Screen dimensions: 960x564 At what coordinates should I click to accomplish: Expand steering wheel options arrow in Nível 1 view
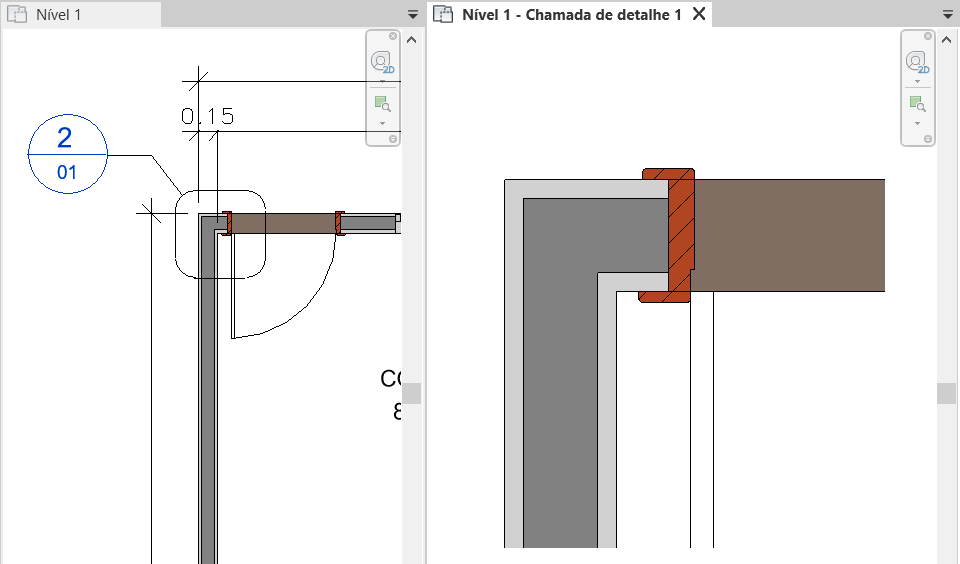(383, 81)
